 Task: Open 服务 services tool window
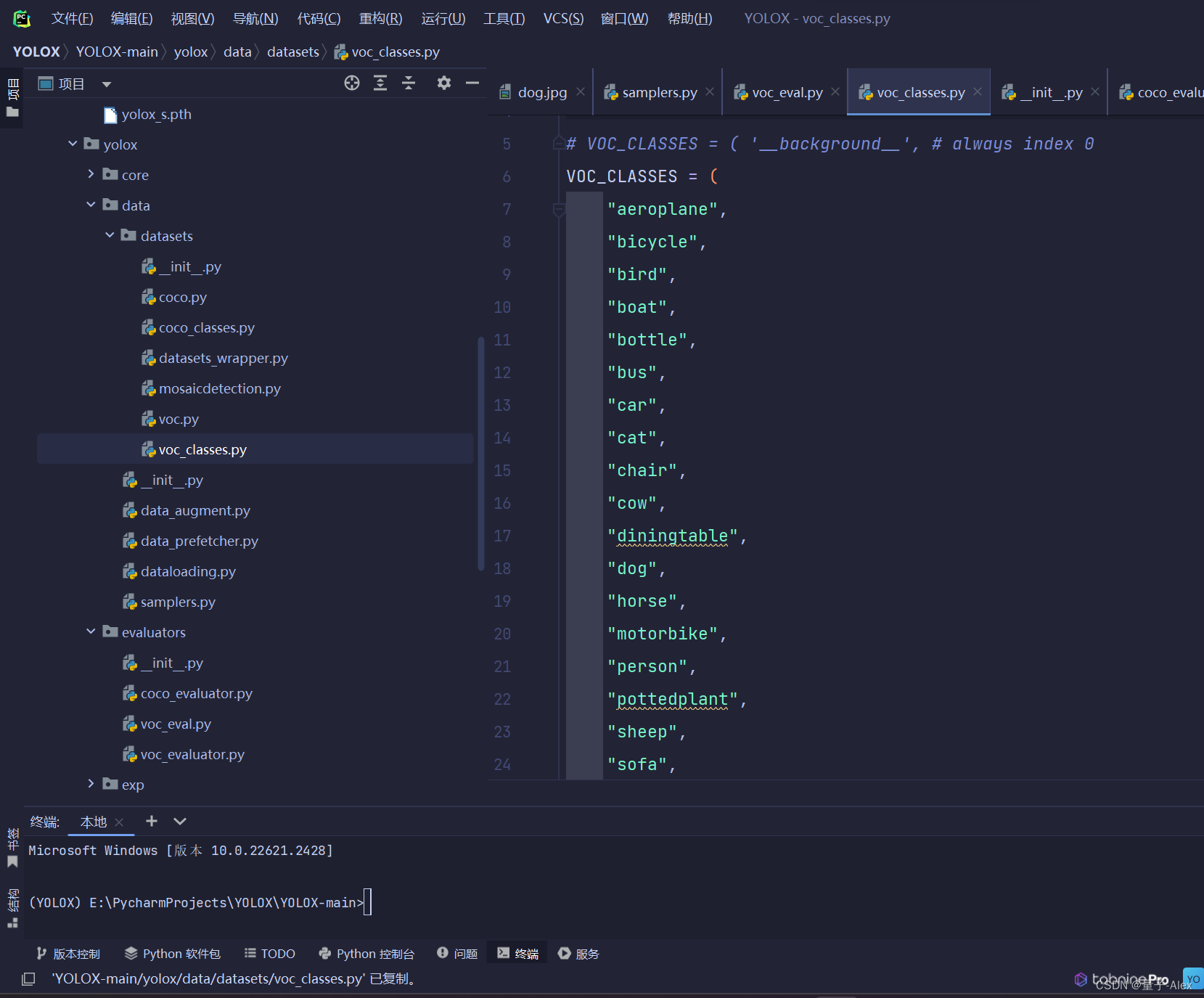click(x=578, y=953)
